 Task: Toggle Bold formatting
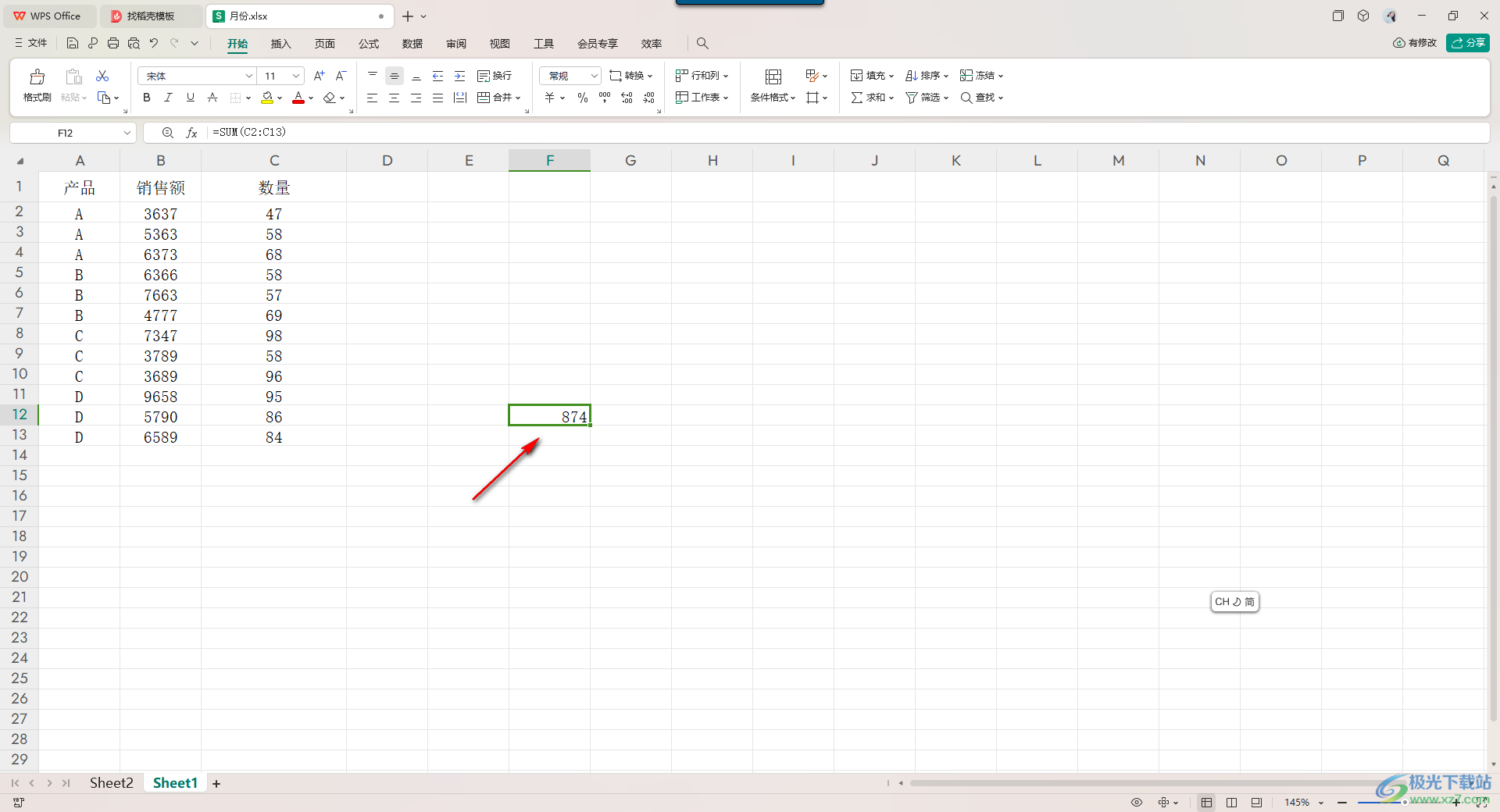(x=147, y=98)
